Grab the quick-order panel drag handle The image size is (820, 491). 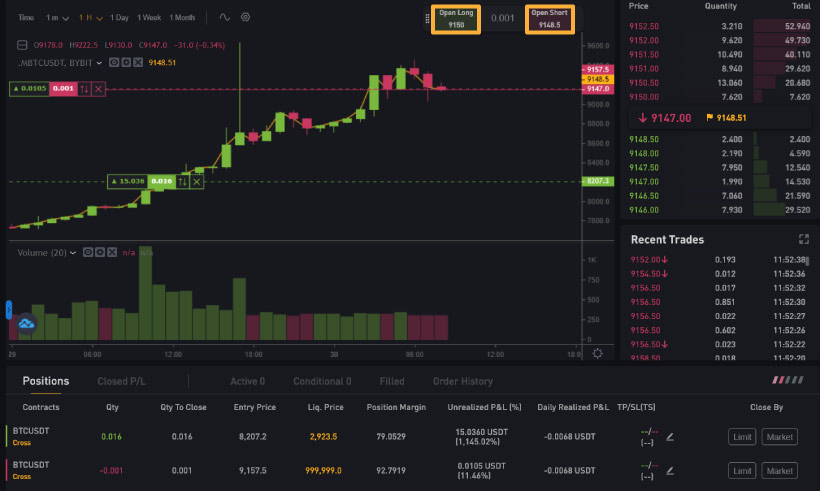pos(427,18)
